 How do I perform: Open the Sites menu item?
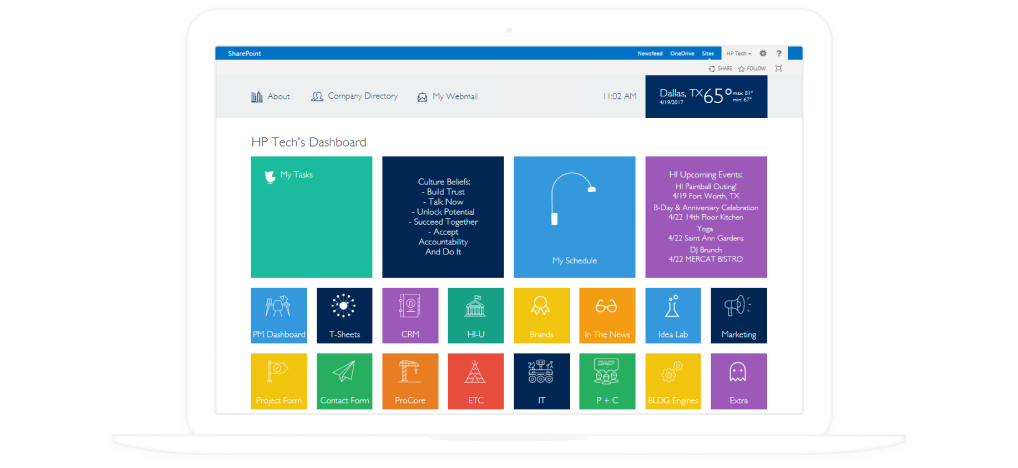click(708, 53)
